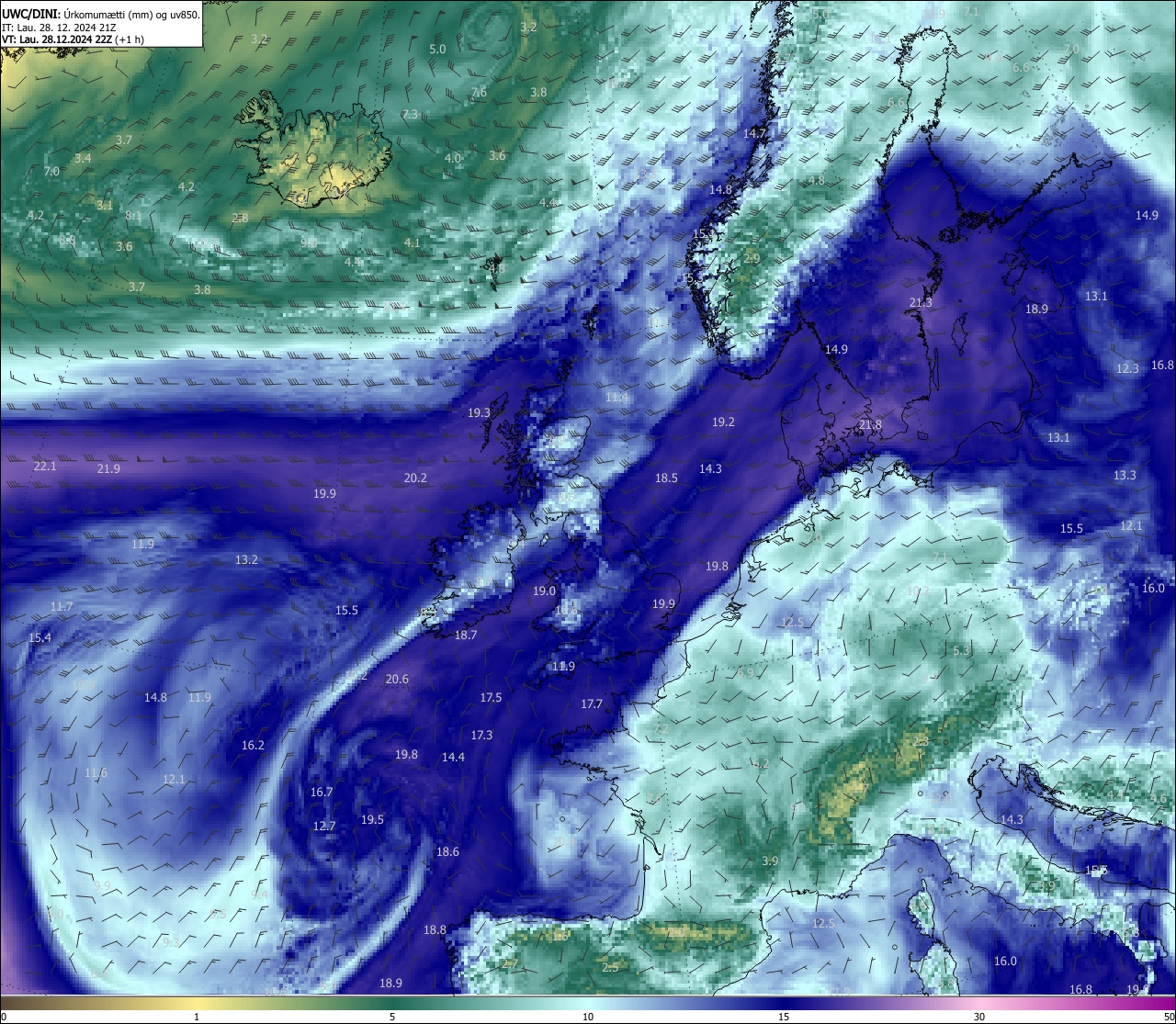The height and width of the screenshot is (1024, 1176).
Task: Click the 3.9 value over southern France
Action: (x=770, y=861)
